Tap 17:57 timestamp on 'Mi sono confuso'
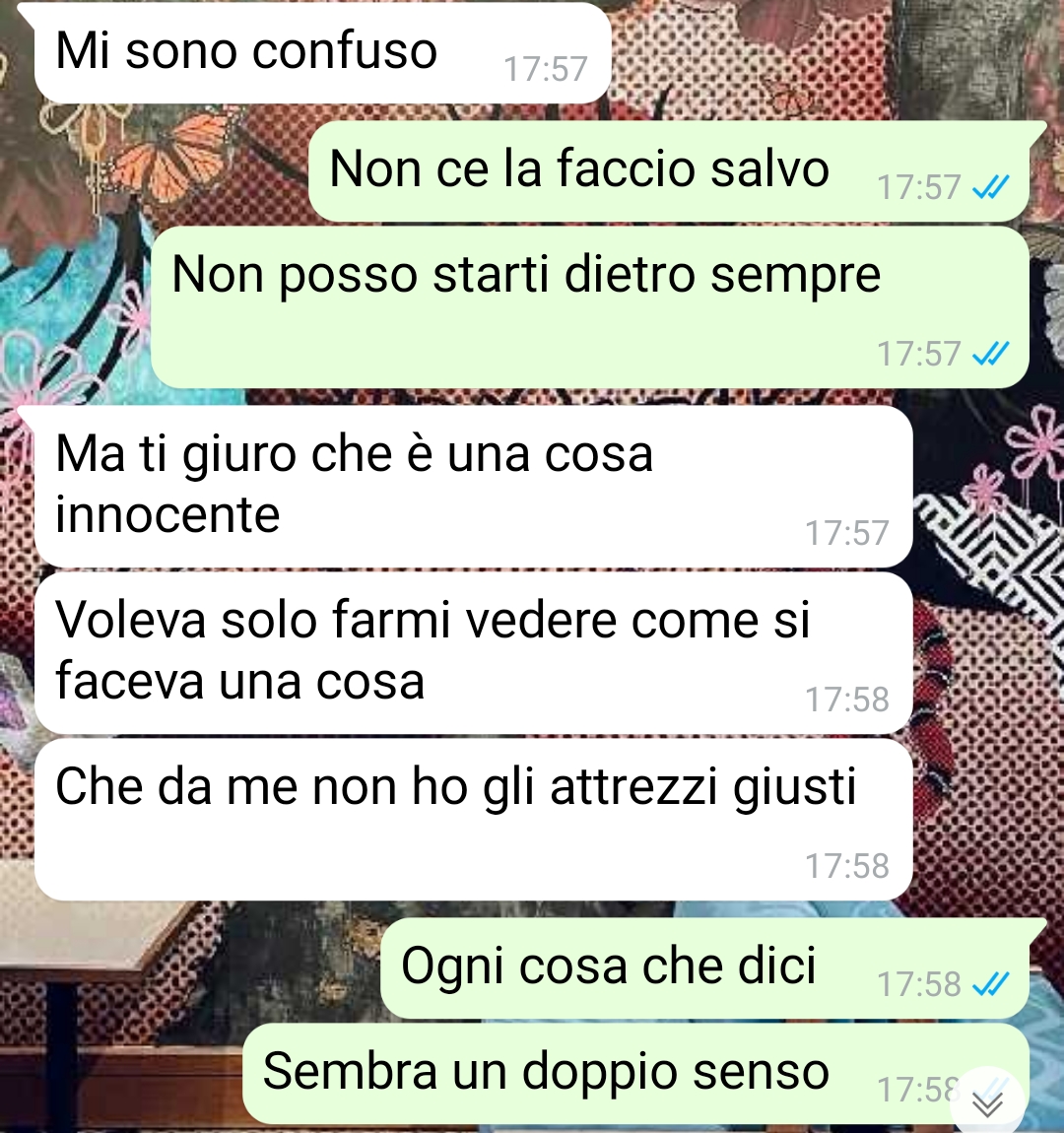This screenshot has height=1133, width=1064. pyautogui.click(x=546, y=69)
